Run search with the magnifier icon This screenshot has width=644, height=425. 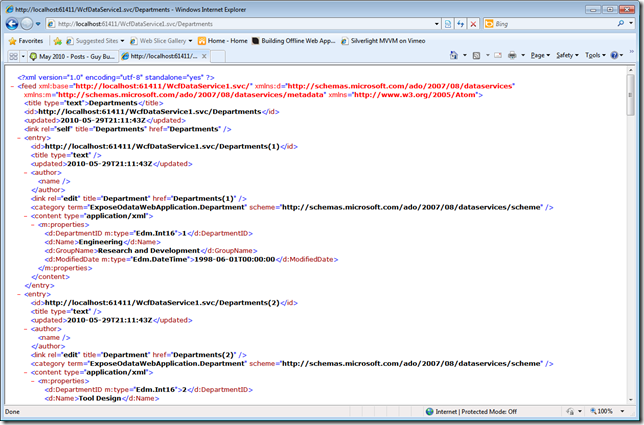(621, 24)
